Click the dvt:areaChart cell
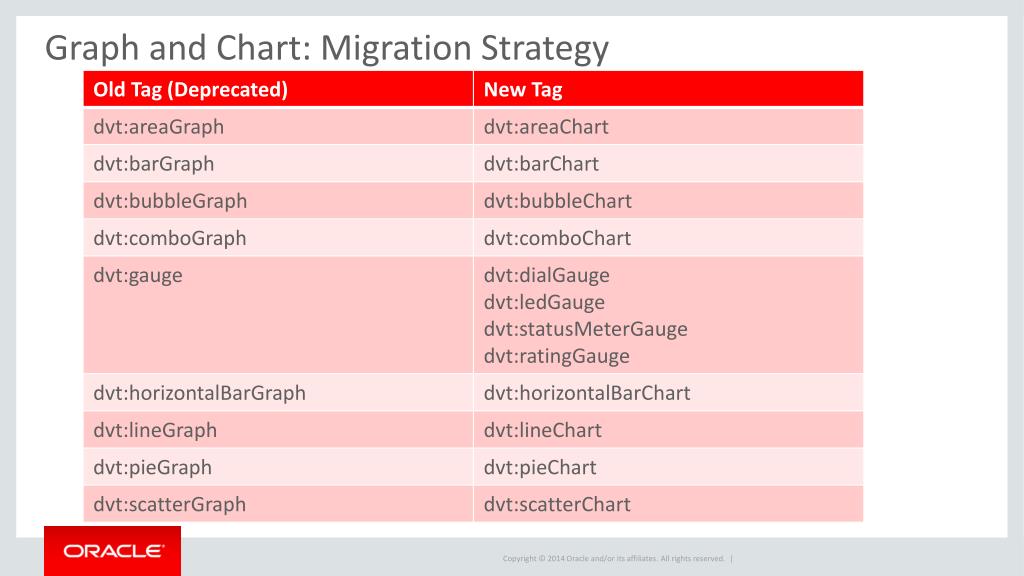Image resolution: width=1024 pixels, height=576 pixels. click(668, 126)
